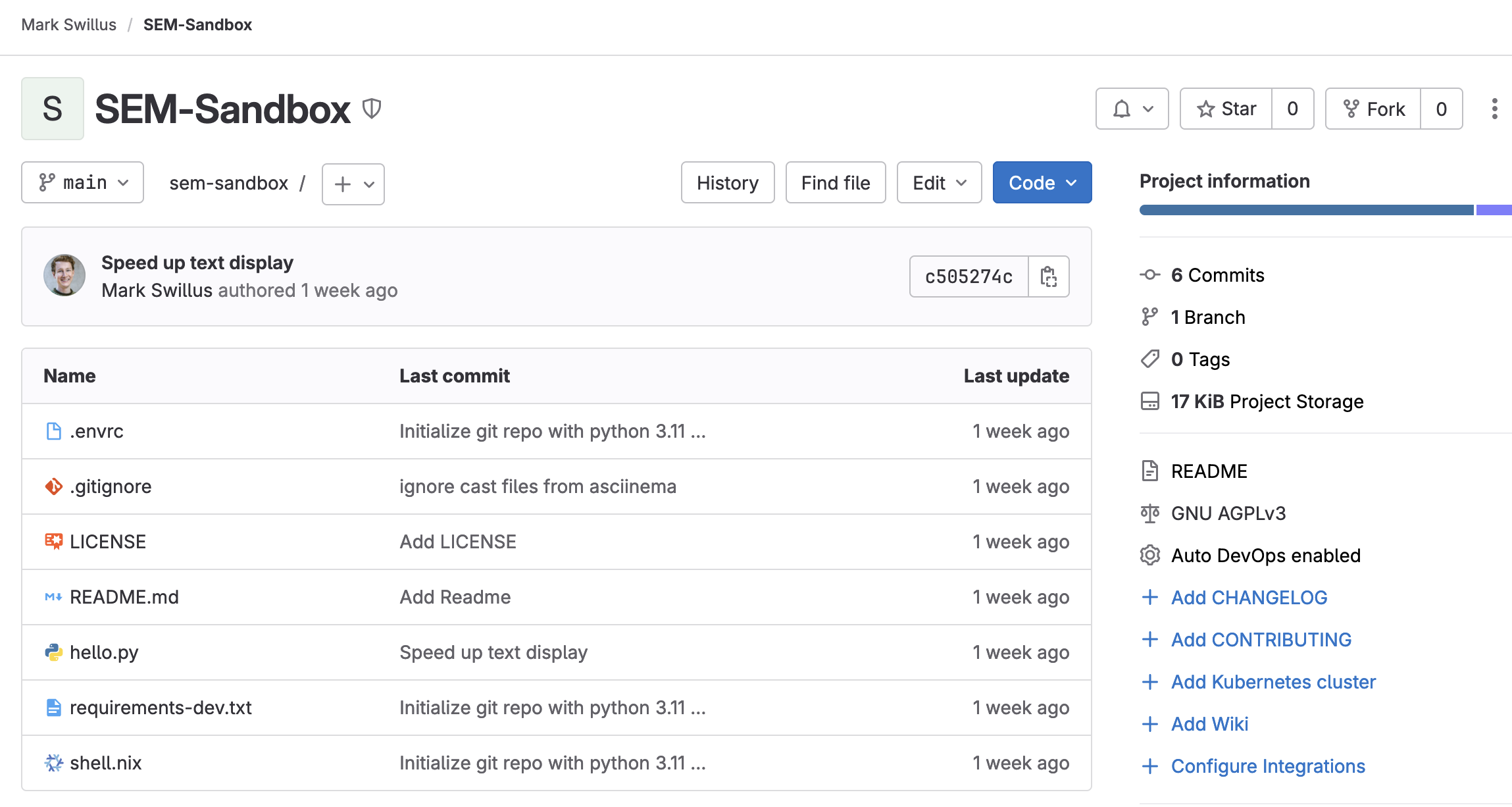The height and width of the screenshot is (807, 1512).
Task: Copy commit SHA with clipboard icon
Action: [x=1049, y=276]
